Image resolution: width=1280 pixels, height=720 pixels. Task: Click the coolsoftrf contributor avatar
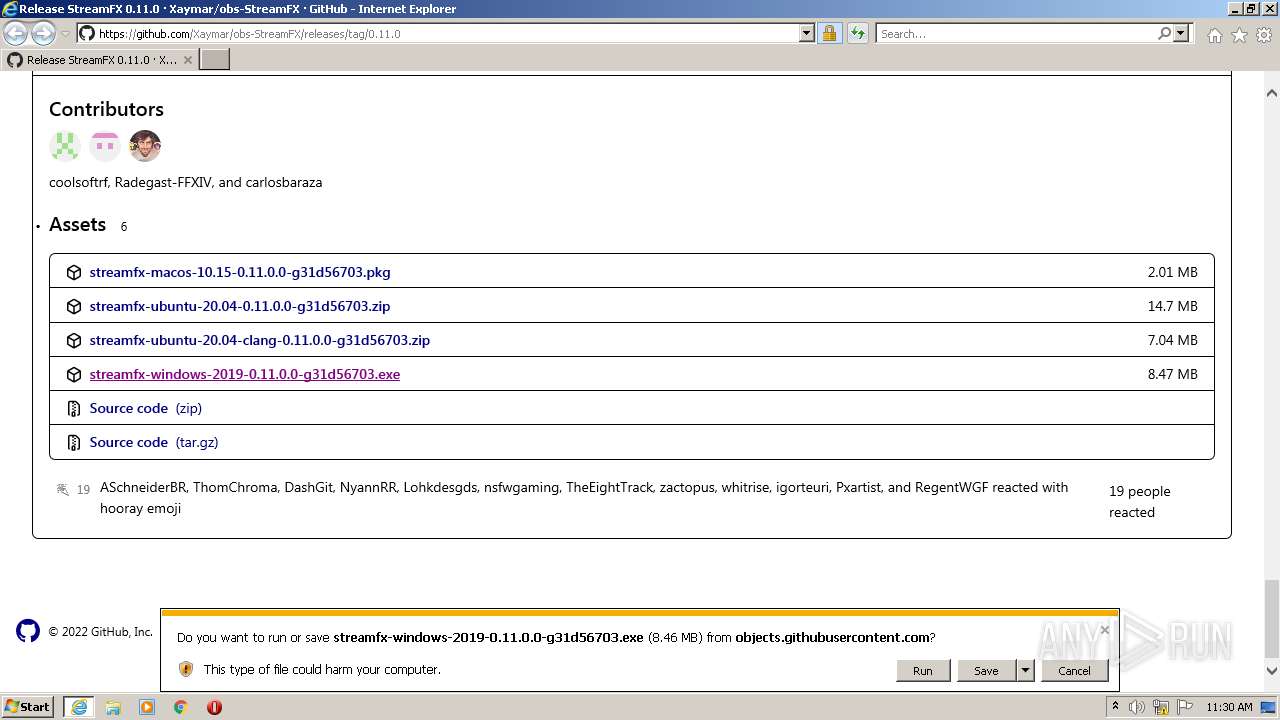65,146
